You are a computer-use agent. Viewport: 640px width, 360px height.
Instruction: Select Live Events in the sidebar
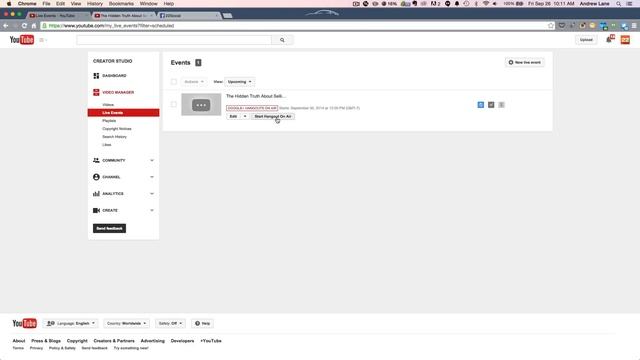pos(123,113)
